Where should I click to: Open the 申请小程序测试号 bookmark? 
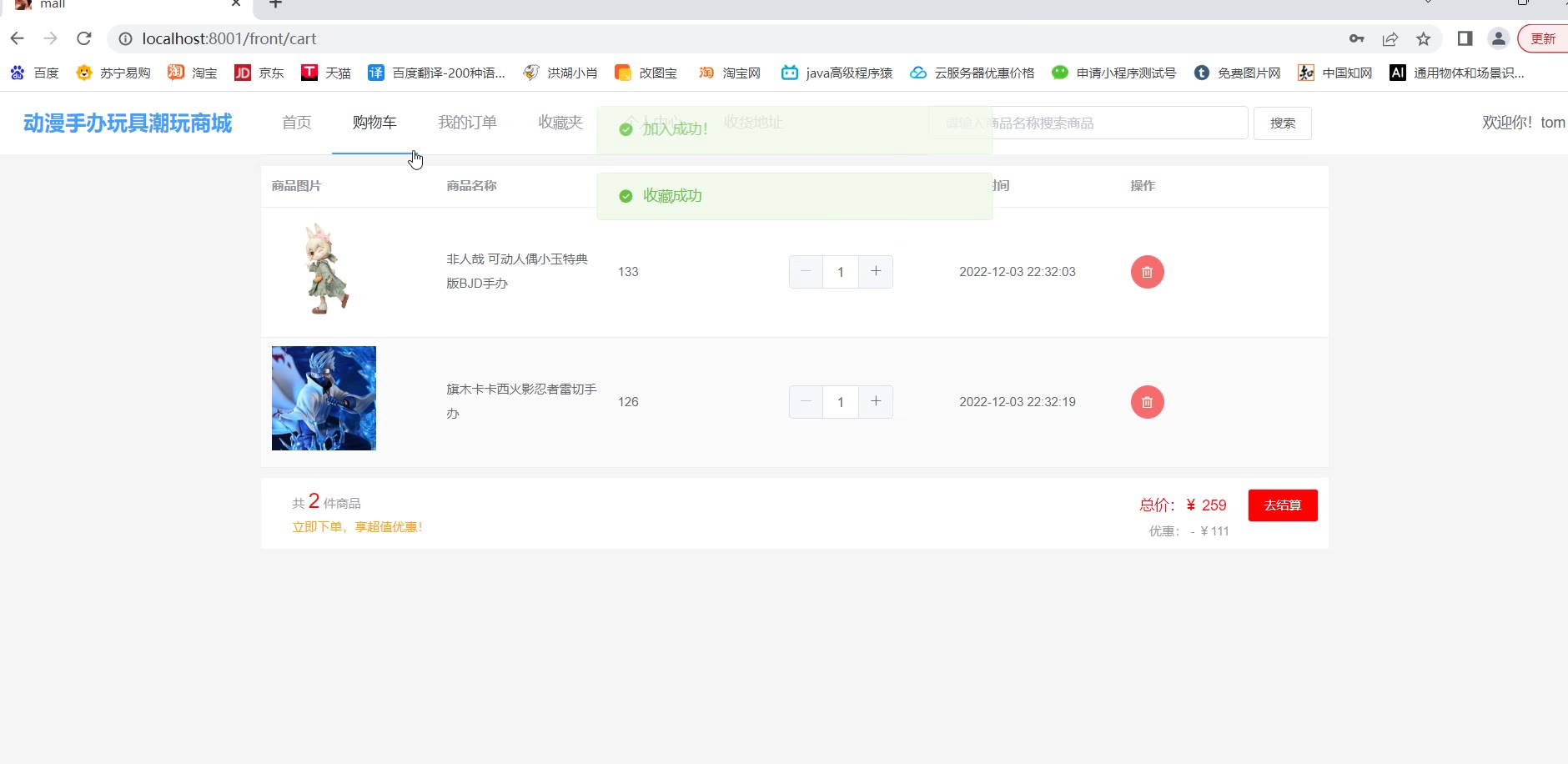[1113, 73]
